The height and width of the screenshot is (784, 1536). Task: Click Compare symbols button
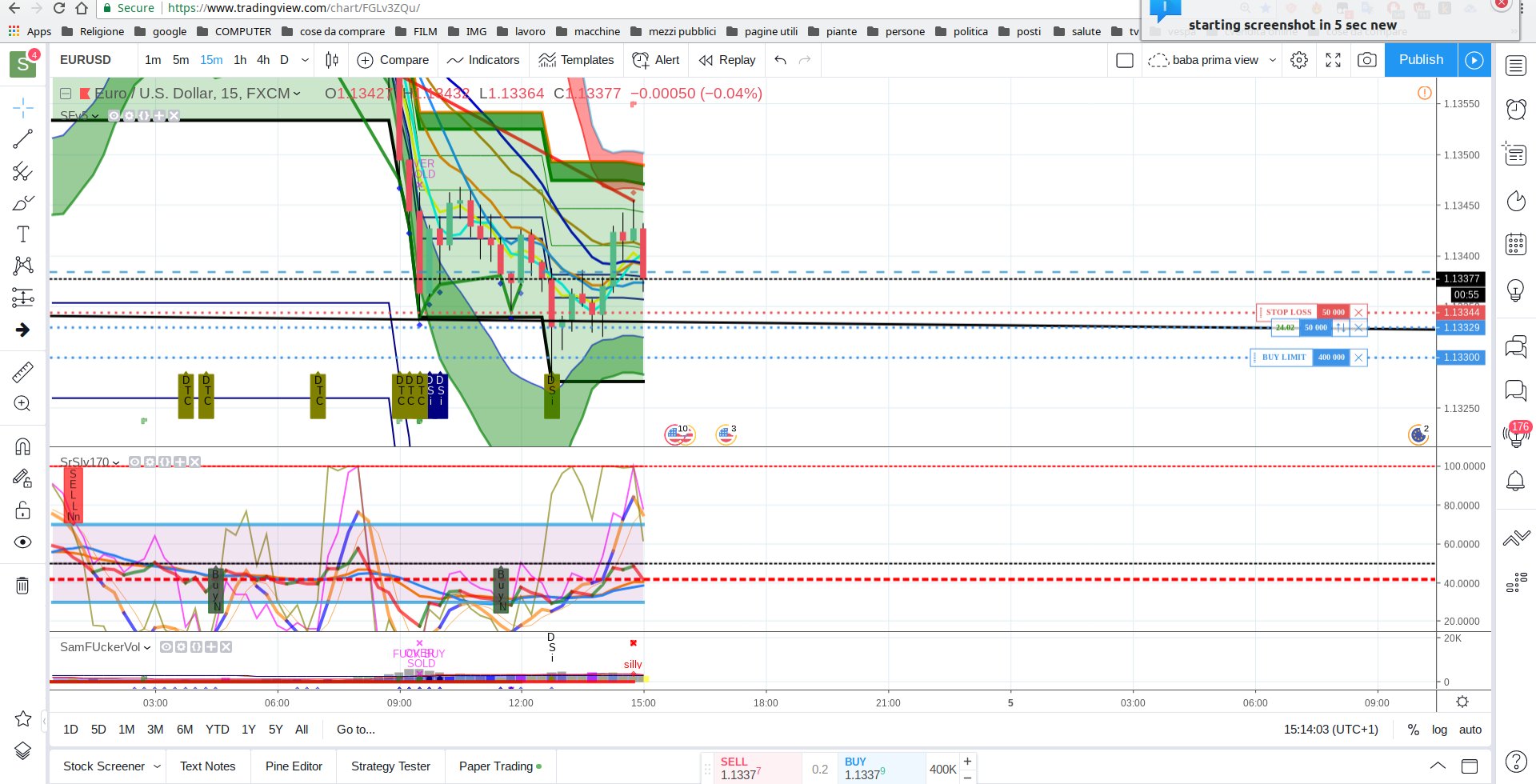click(393, 60)
